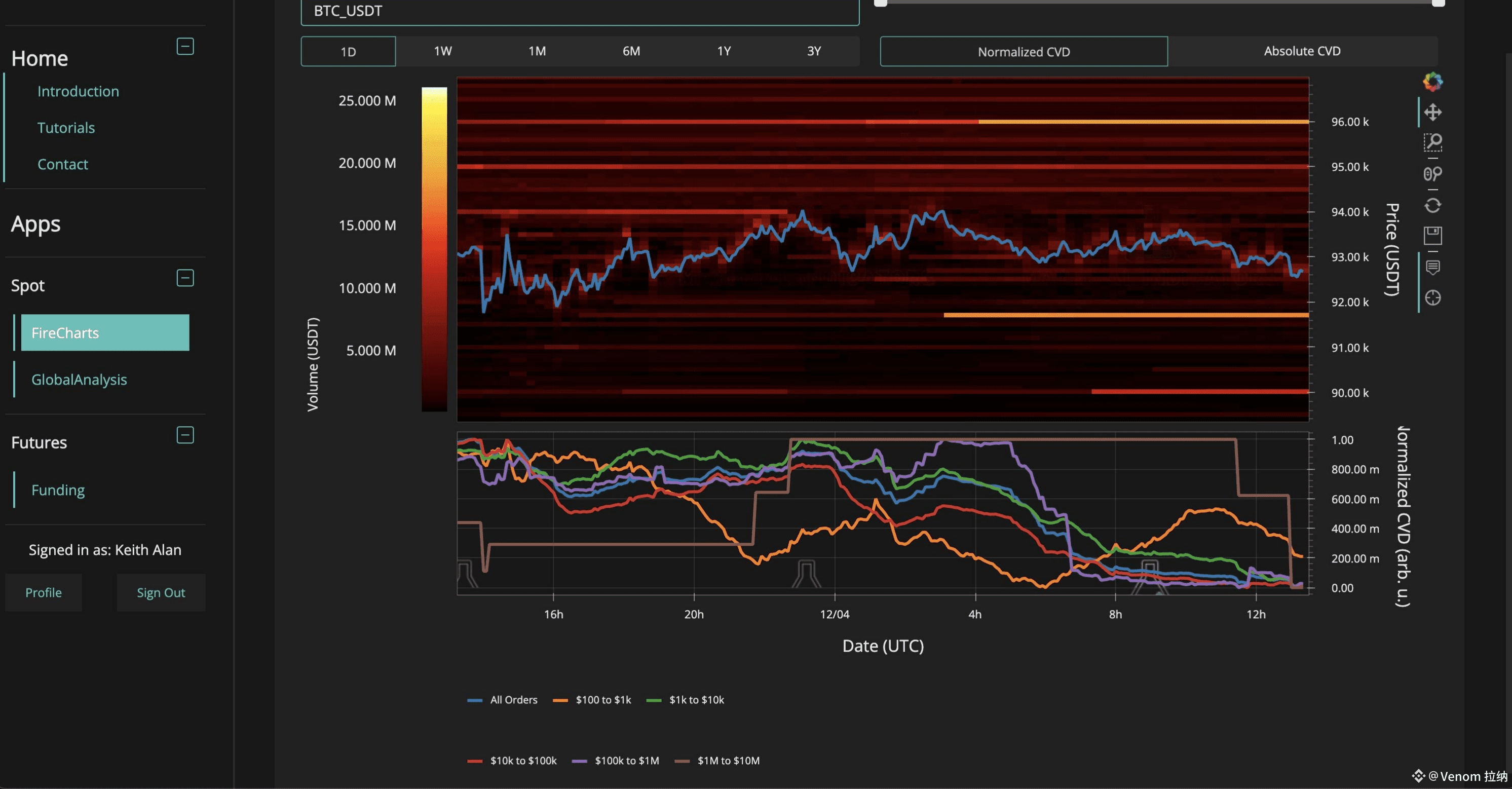Activate the Box Zoom tool

[x=1432, y=143]
